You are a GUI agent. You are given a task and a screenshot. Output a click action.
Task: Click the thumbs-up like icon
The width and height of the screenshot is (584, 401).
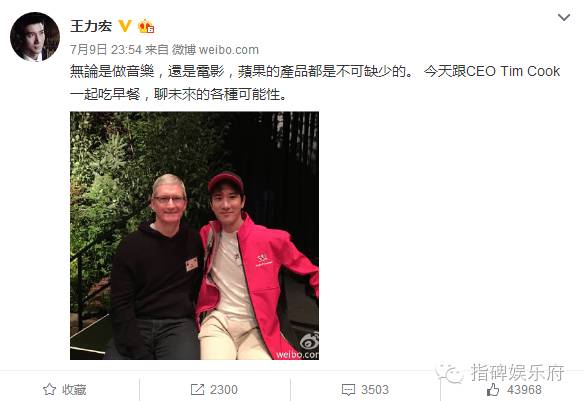pyautogui.click(x=493, y=389)
